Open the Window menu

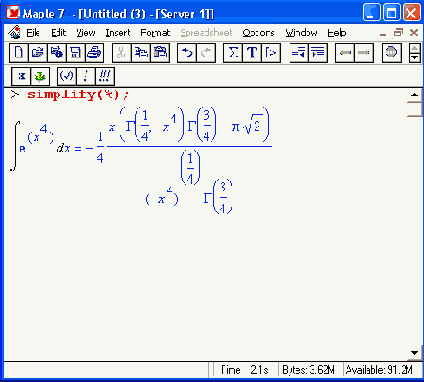click(301, 33)
